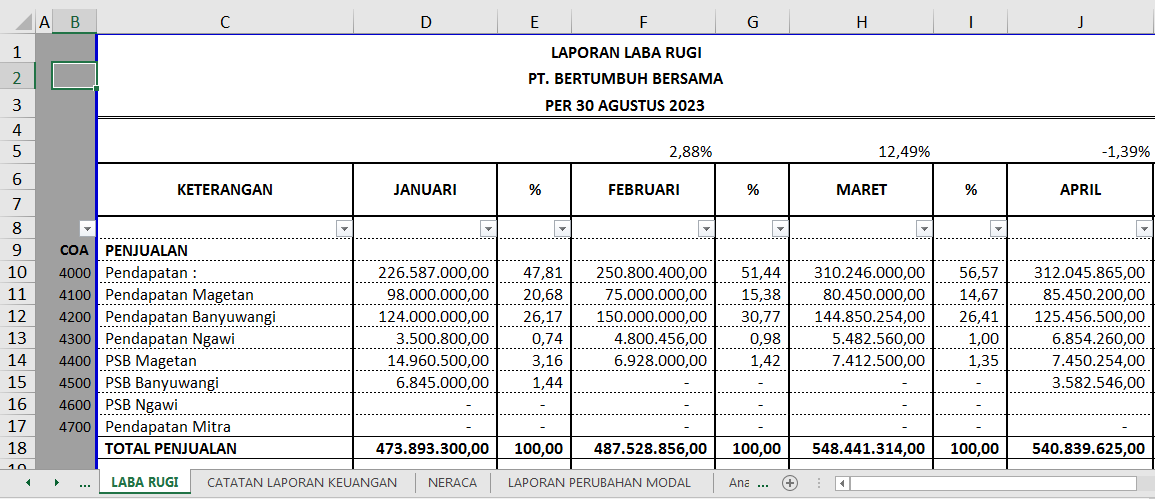
Task: Select row 10 header
Action: (18, 273)
